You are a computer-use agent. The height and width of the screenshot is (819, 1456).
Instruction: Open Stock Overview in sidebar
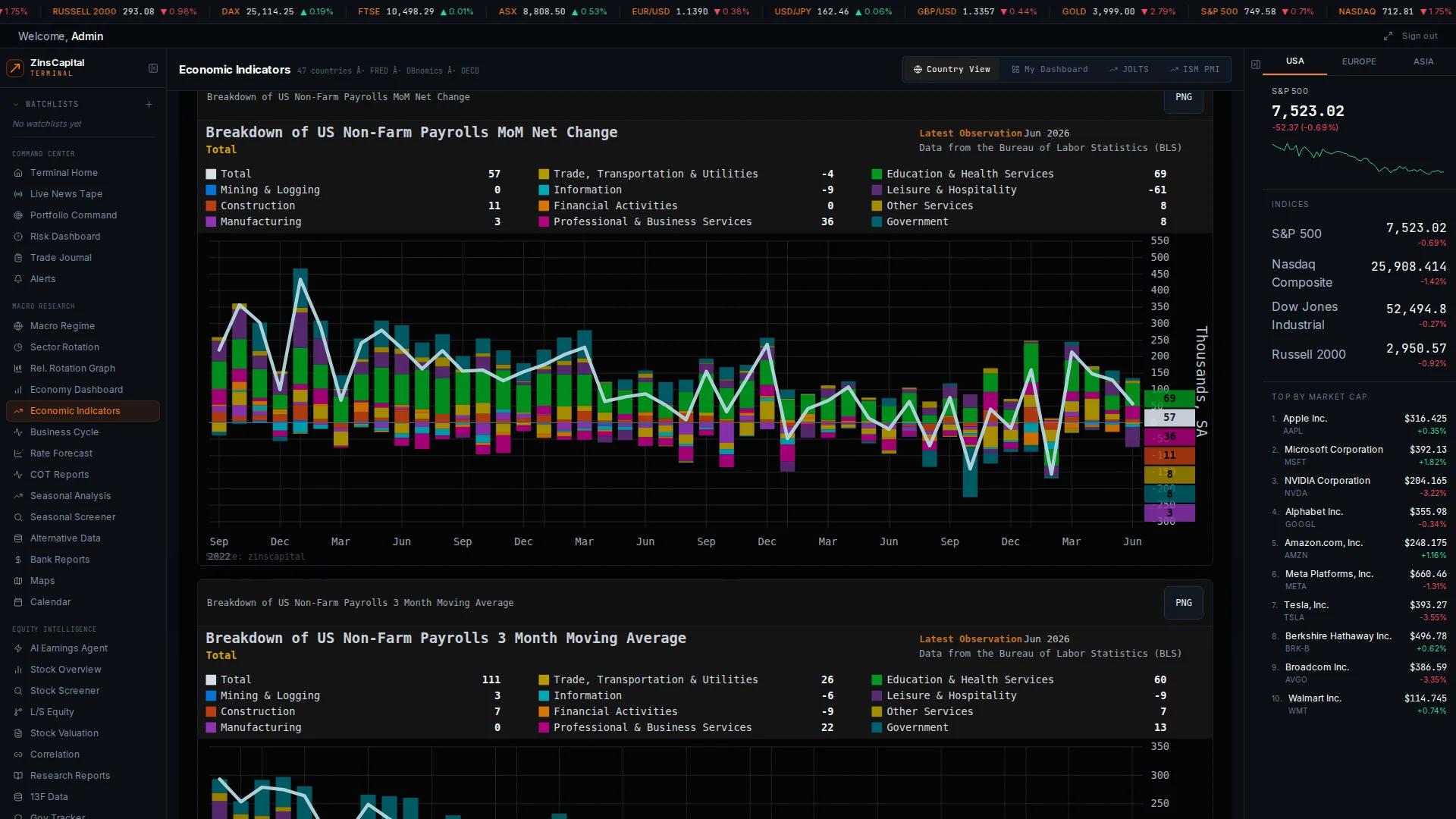pos(83,670)
